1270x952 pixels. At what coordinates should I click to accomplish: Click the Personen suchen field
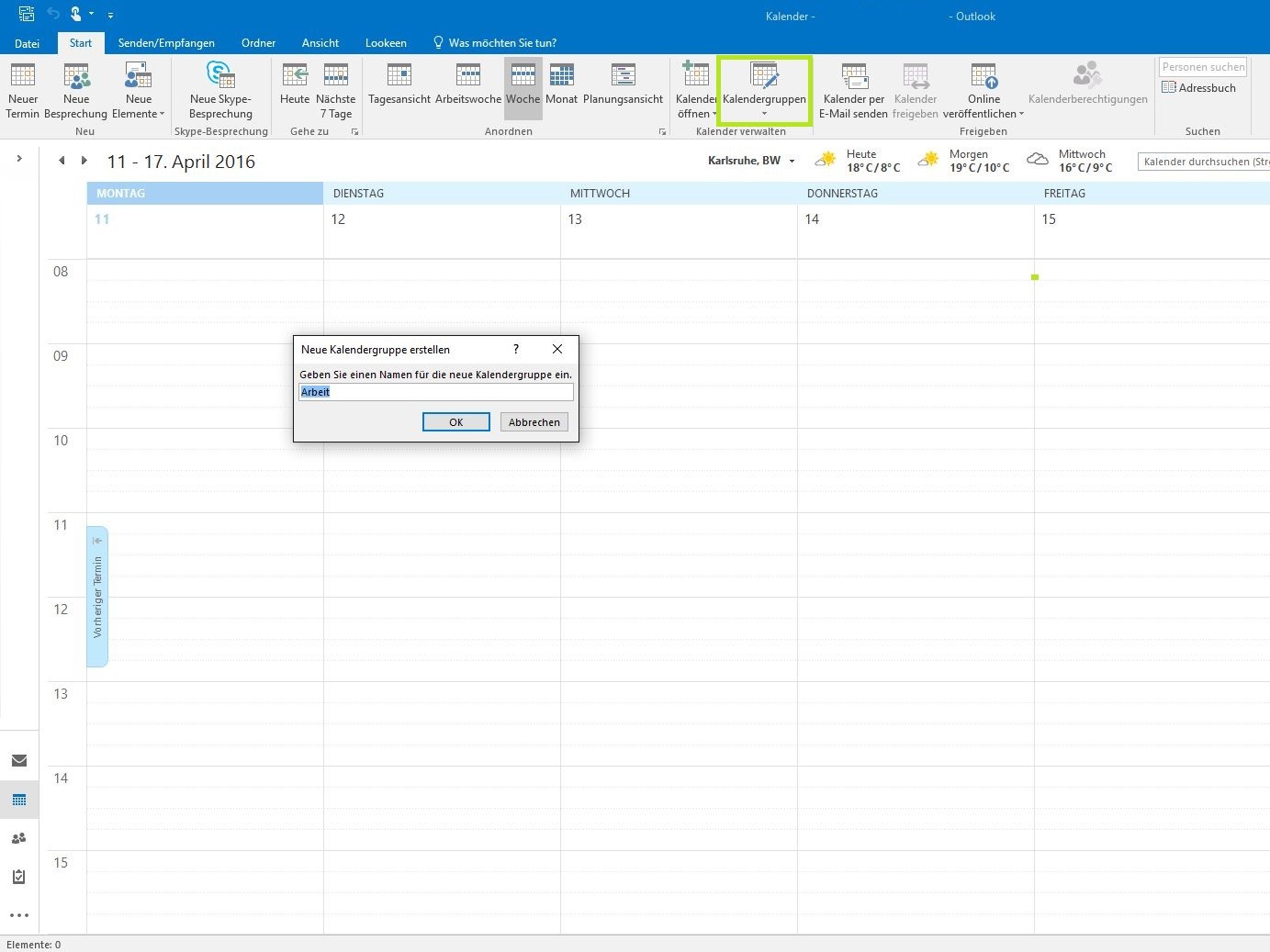coord(1203,67)
